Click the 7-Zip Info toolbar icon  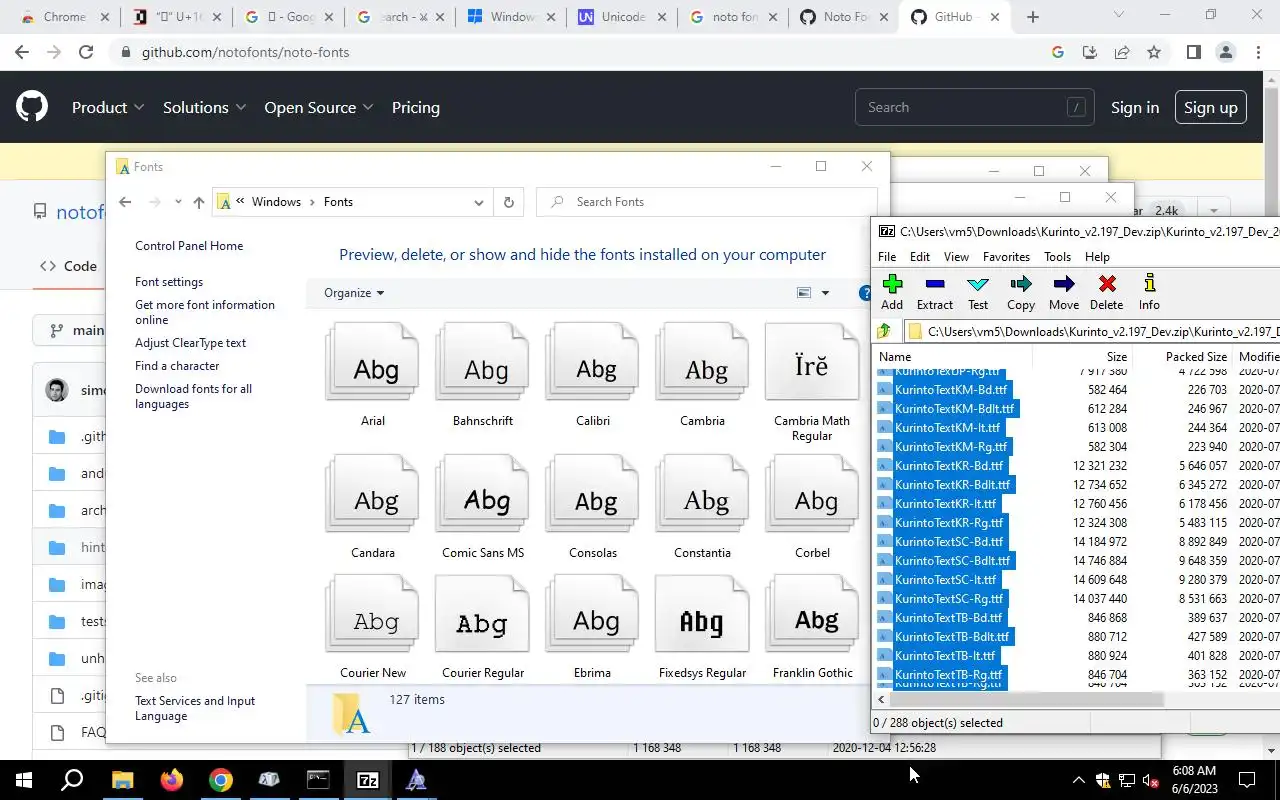coord(1149,284)
